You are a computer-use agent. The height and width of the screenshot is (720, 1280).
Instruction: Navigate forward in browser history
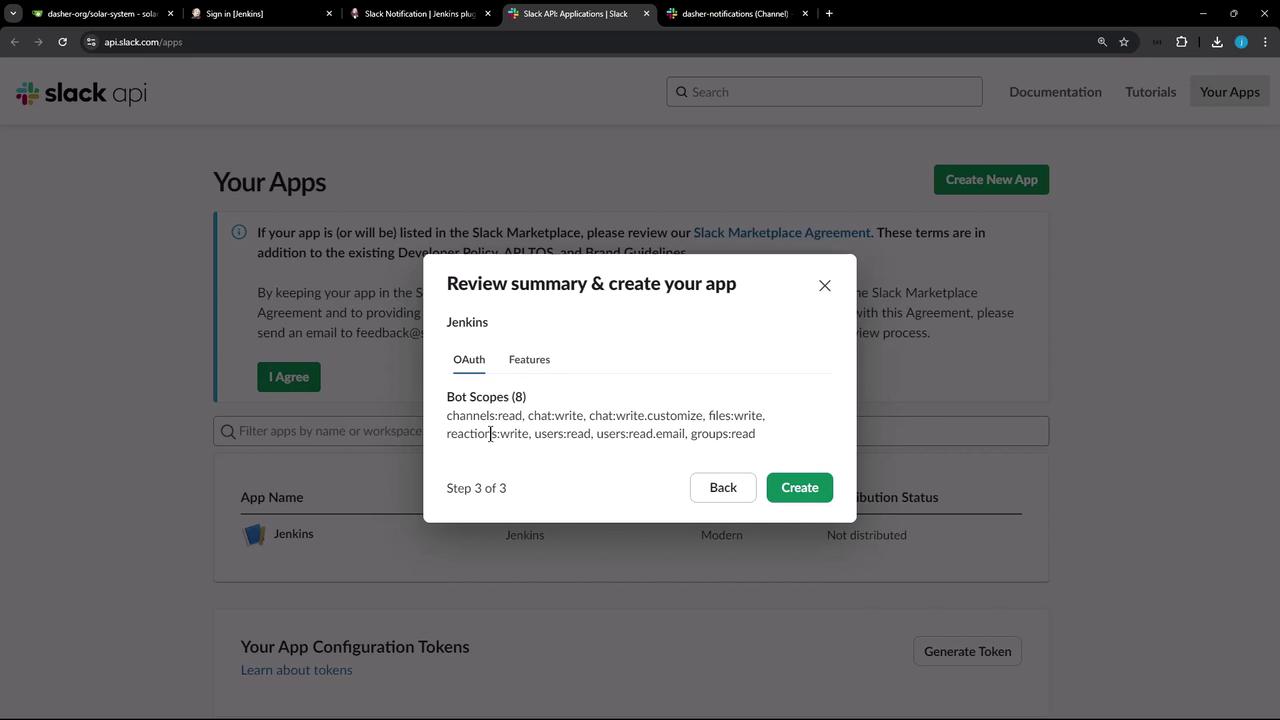pyautogui.click(x=38, y=42)
